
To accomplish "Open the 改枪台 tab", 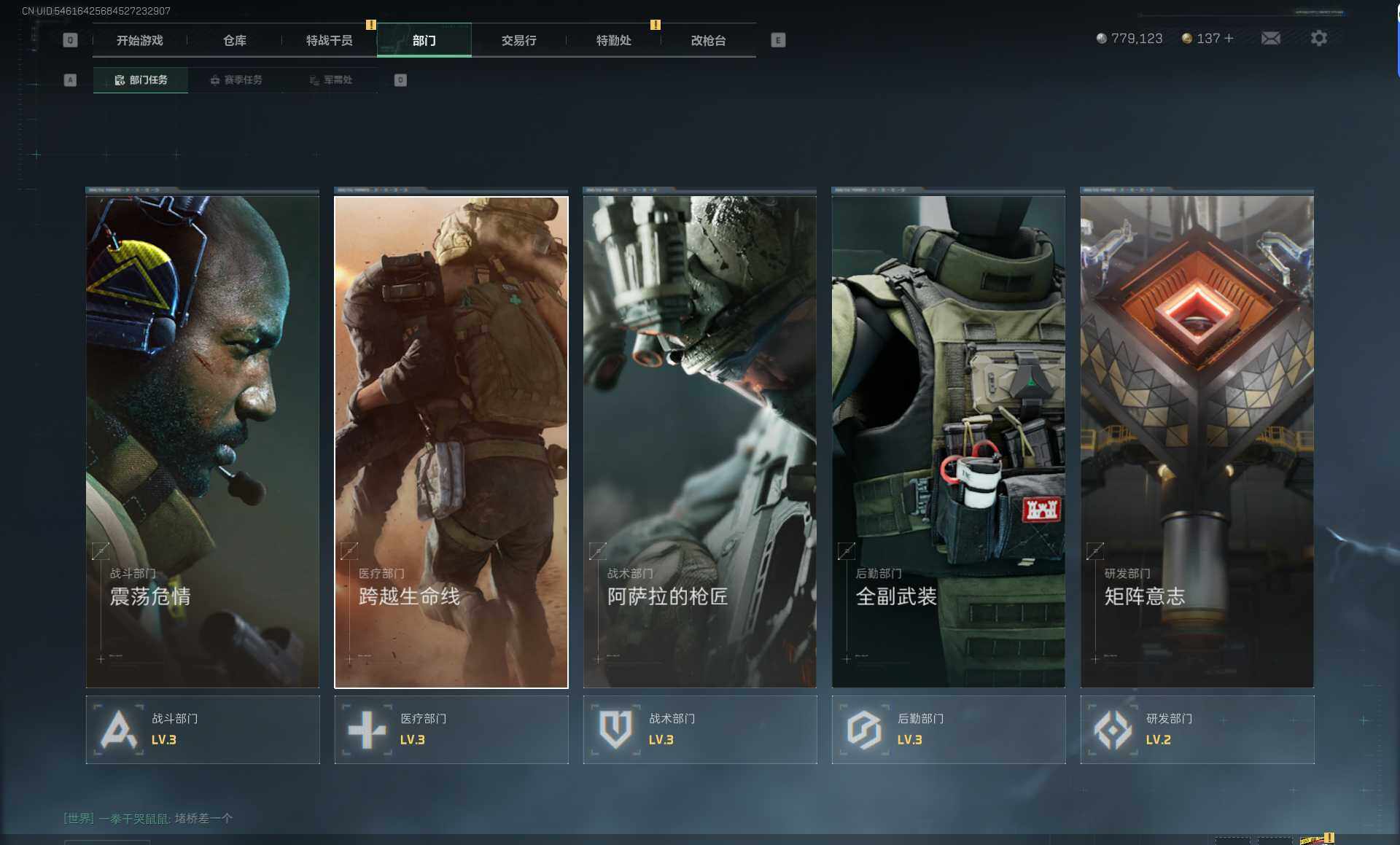I will pyautogui.click(x=708, y=41).
